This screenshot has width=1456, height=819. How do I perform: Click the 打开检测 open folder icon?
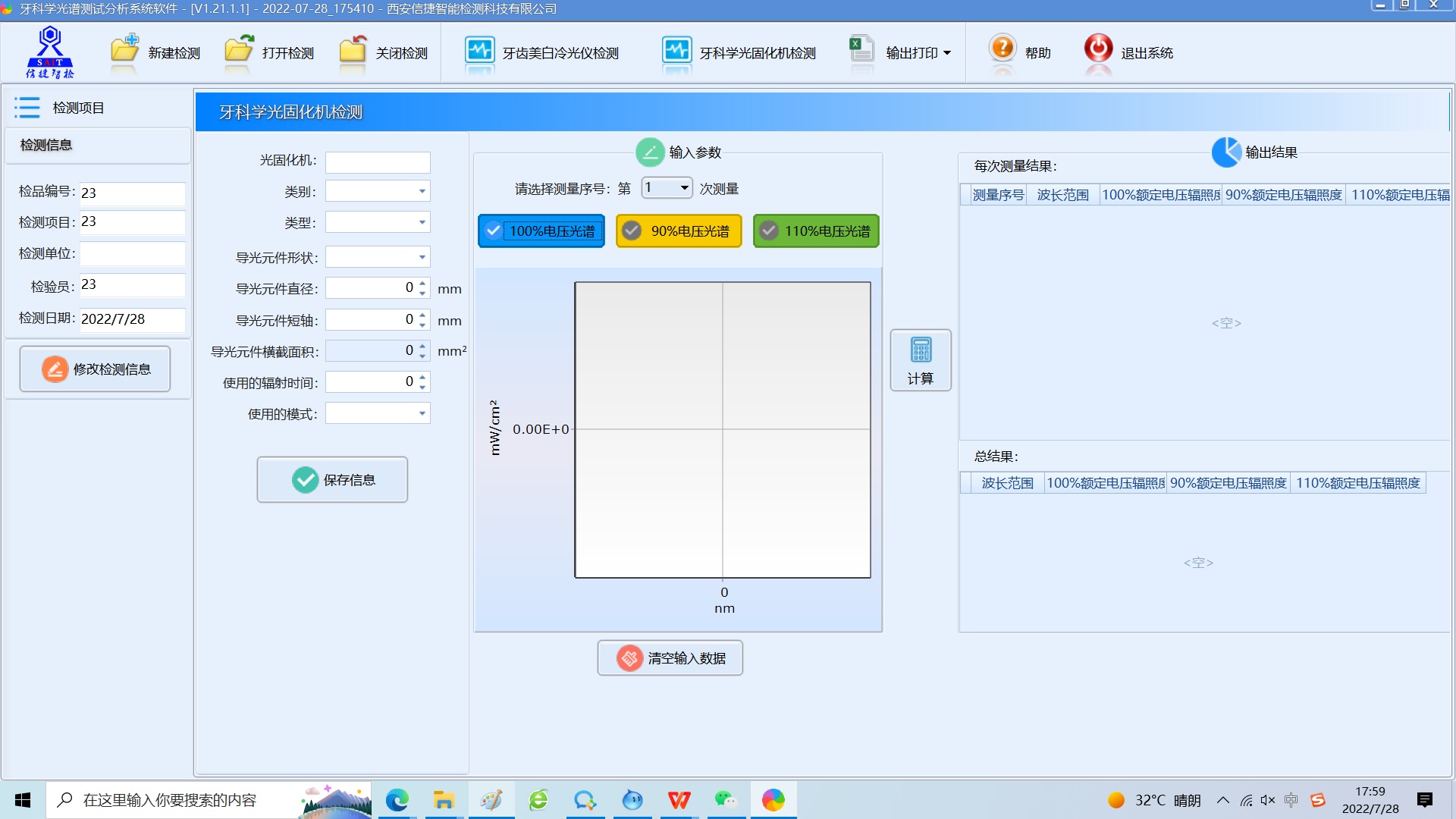coord(239,50)
